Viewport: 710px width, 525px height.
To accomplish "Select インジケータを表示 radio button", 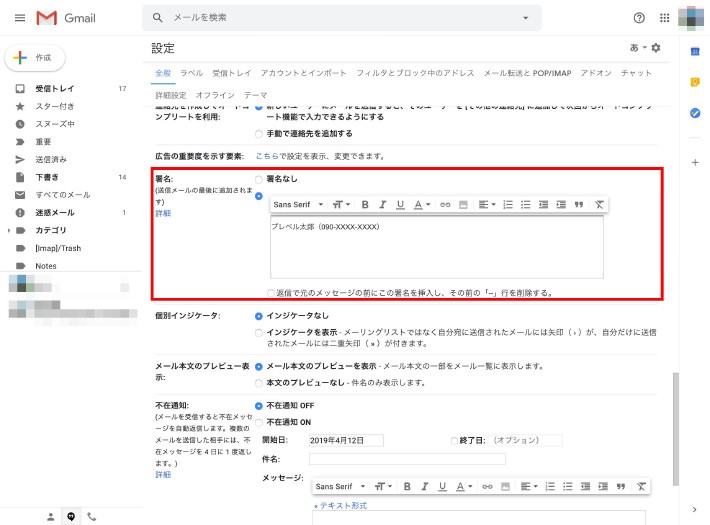I will point(259,333).
